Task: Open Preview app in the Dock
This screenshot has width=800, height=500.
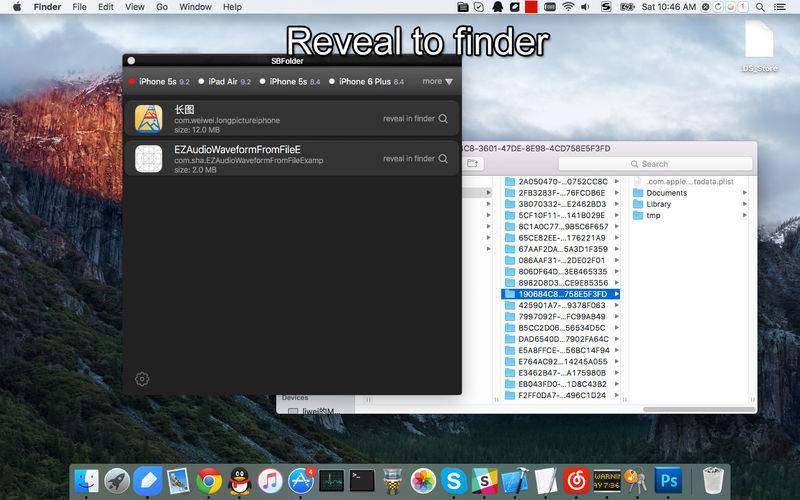Action: 178,481
